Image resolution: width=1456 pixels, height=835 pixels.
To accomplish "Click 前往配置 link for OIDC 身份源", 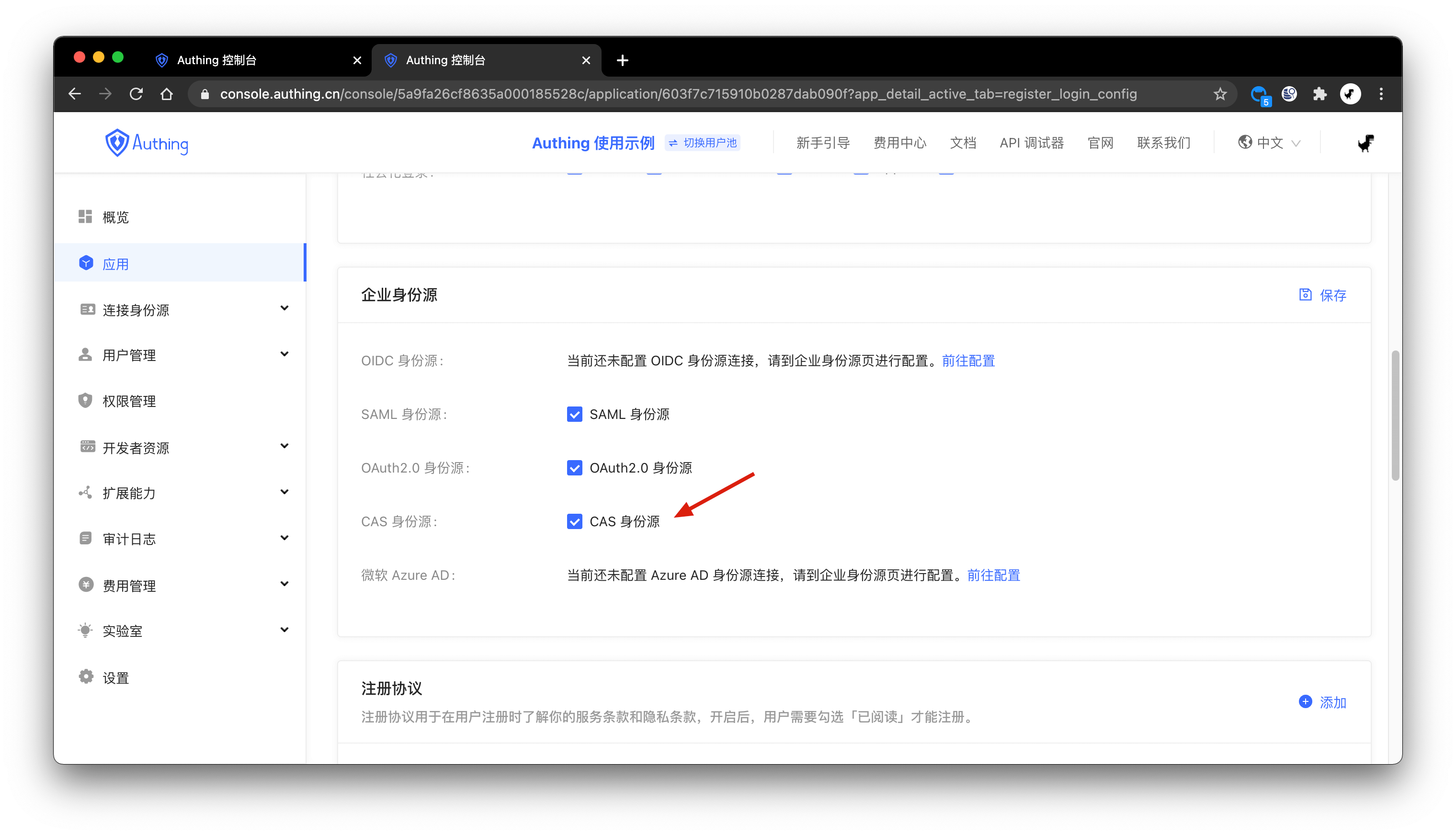I will (968, 361).
